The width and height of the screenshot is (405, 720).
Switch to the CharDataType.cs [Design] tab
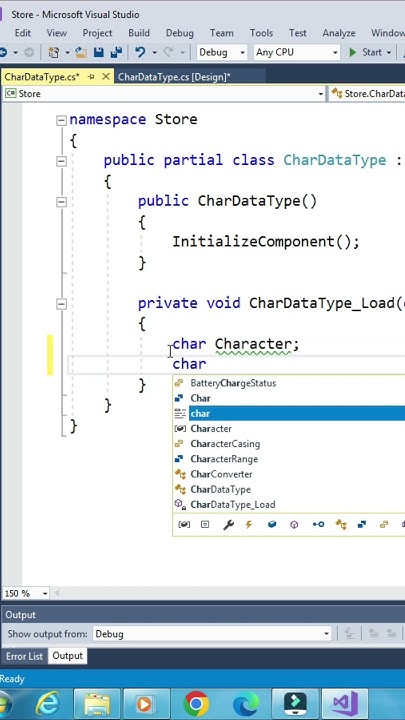174,77
